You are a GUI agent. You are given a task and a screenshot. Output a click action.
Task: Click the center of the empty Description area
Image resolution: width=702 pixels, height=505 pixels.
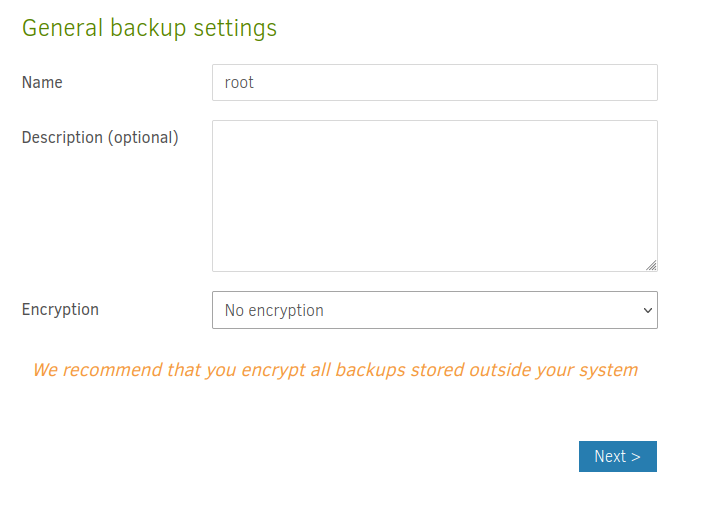[x=434, y=195]
